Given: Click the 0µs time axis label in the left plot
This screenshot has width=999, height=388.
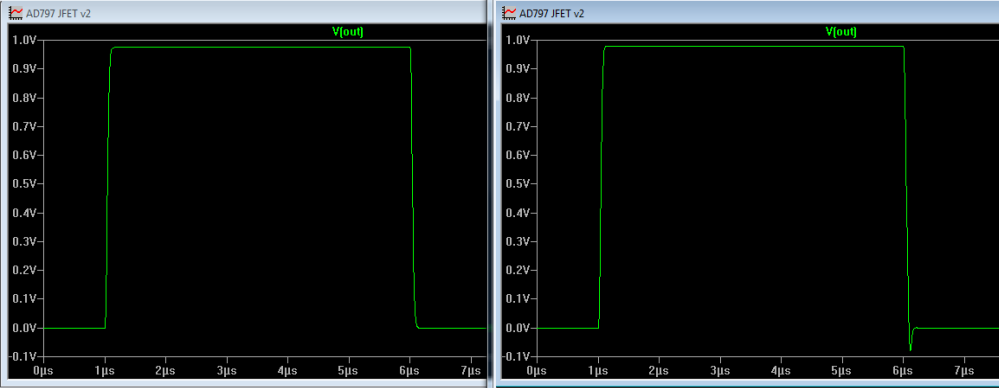Looking at the screenshot, I should (x=42, y=371).
